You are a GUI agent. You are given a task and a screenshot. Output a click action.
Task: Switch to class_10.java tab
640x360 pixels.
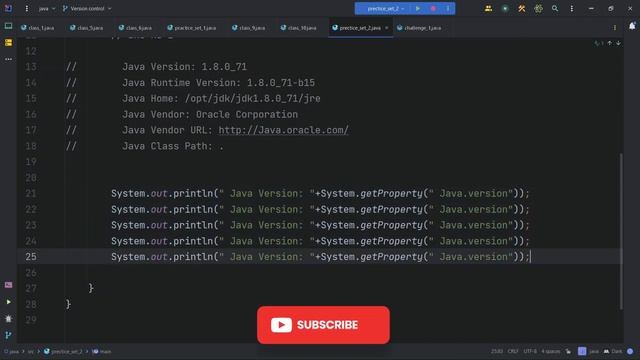click(298, 28)
